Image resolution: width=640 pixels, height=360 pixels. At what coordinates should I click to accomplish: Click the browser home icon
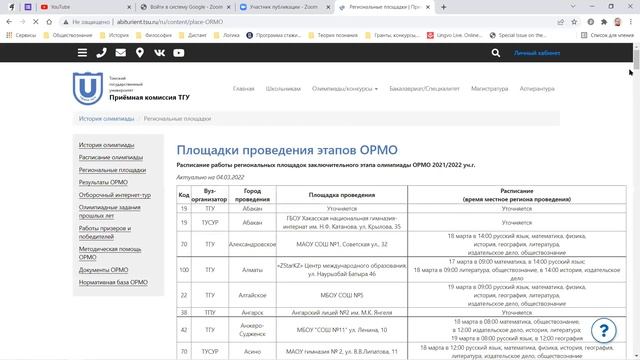tap(49, 22)
